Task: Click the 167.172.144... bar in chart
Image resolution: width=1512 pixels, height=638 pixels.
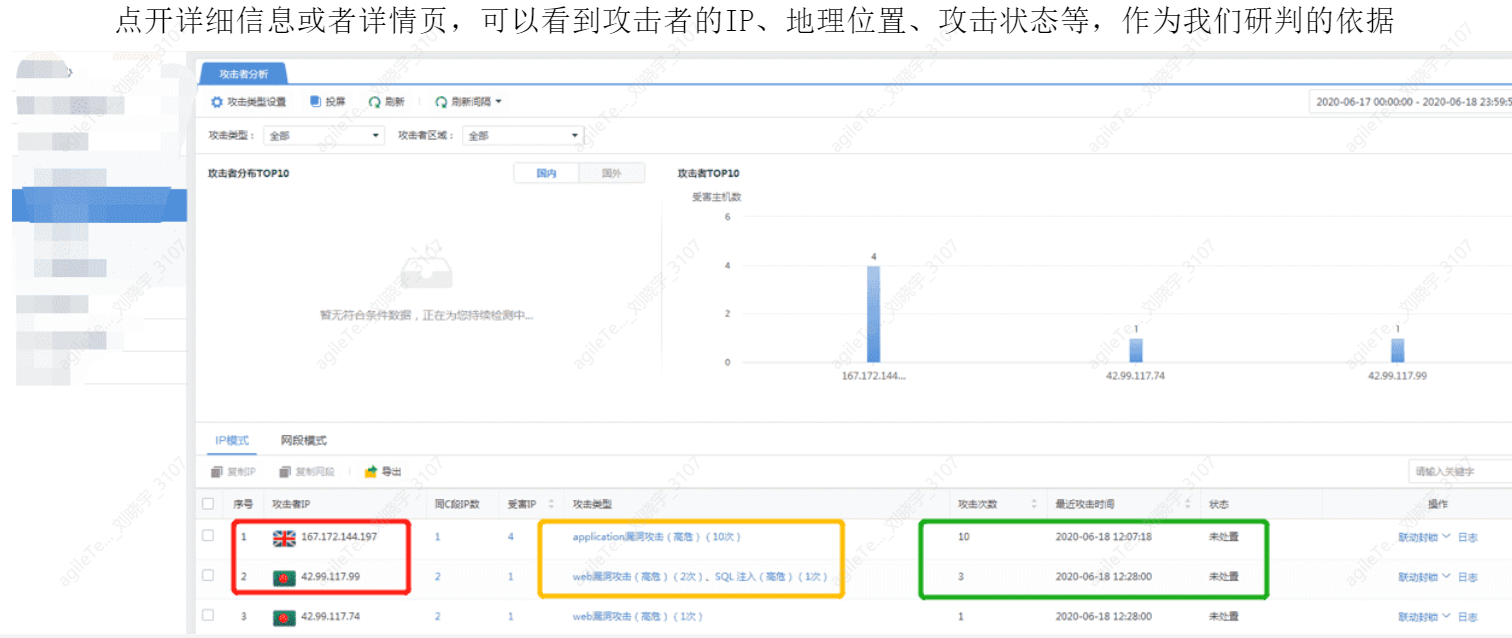Action: click(x=873, y=314)
